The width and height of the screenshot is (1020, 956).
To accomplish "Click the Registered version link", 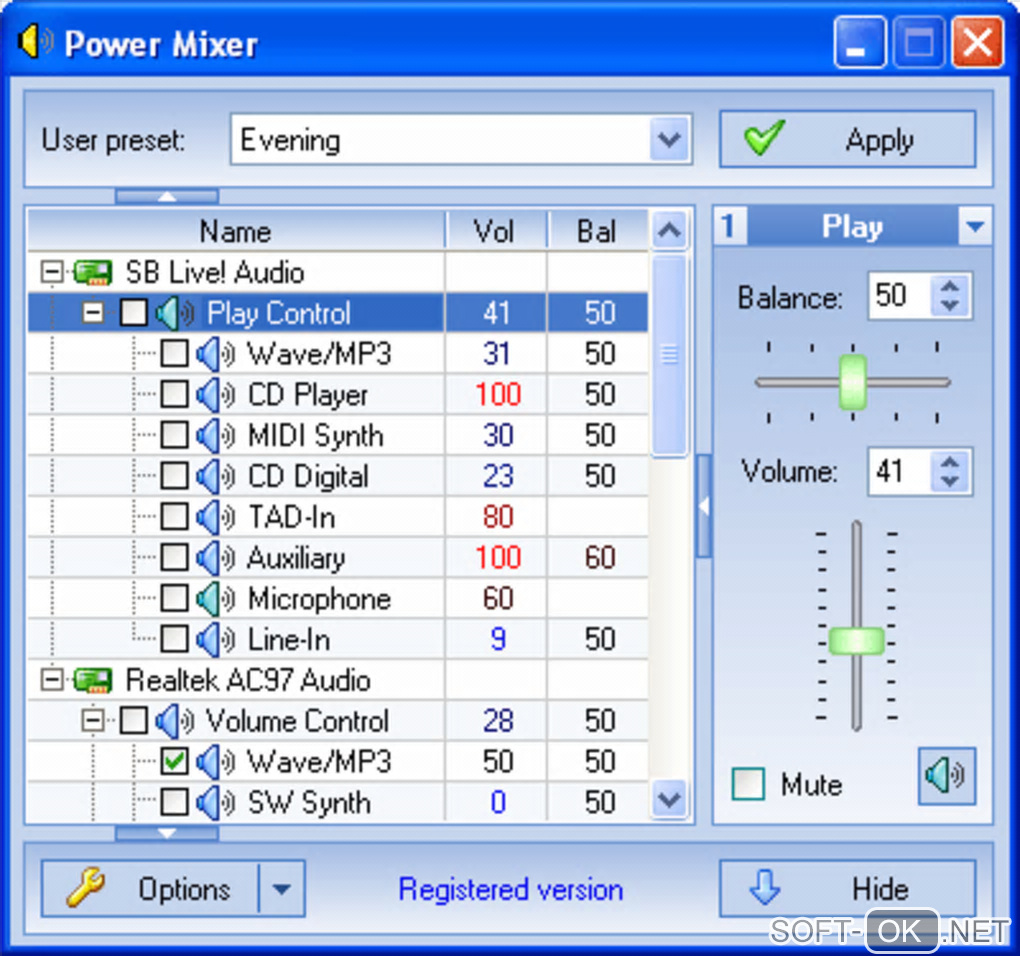I will point(511,889).
